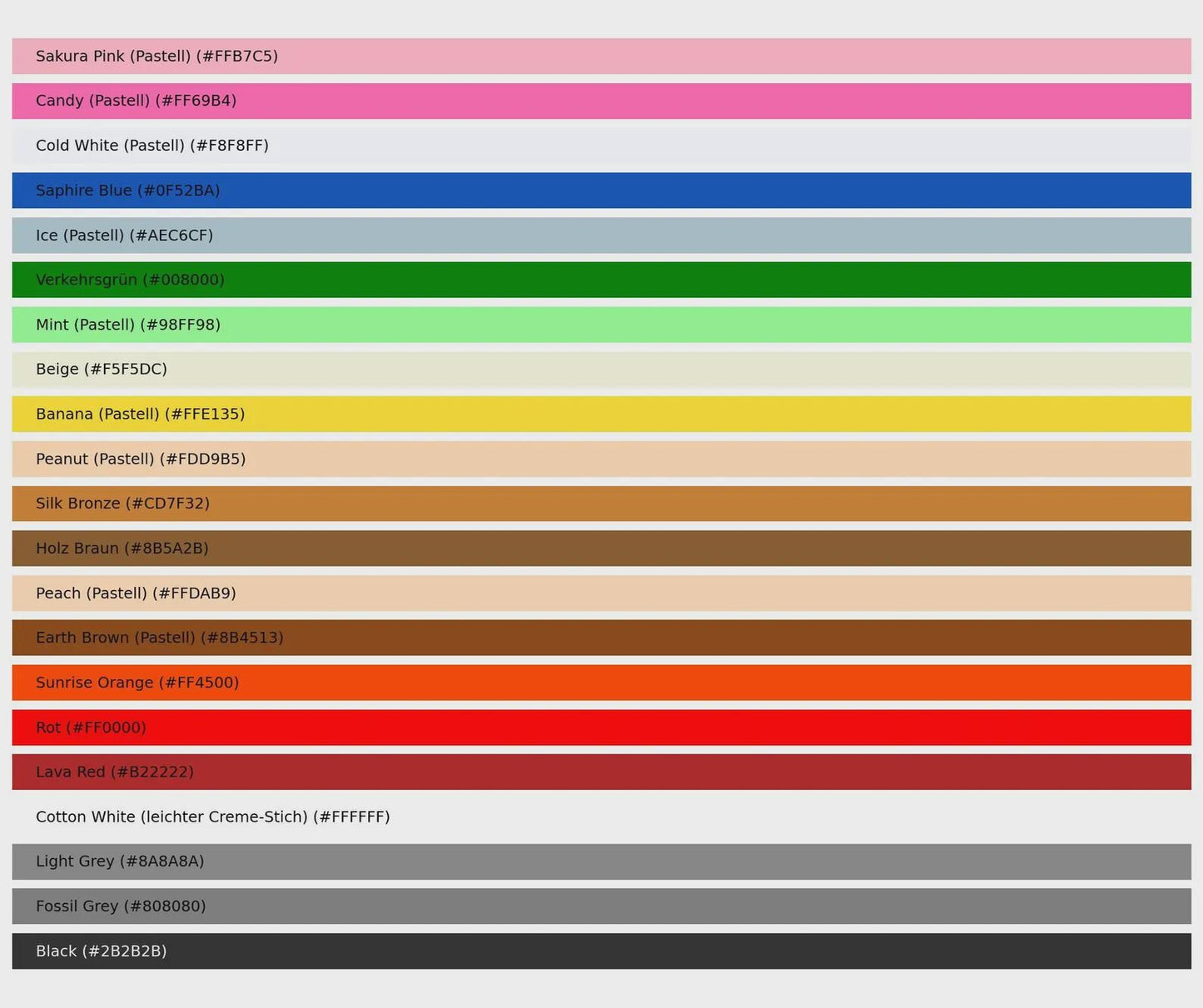Choose the Cold White (Pastell) swatch

pos(601,146)
